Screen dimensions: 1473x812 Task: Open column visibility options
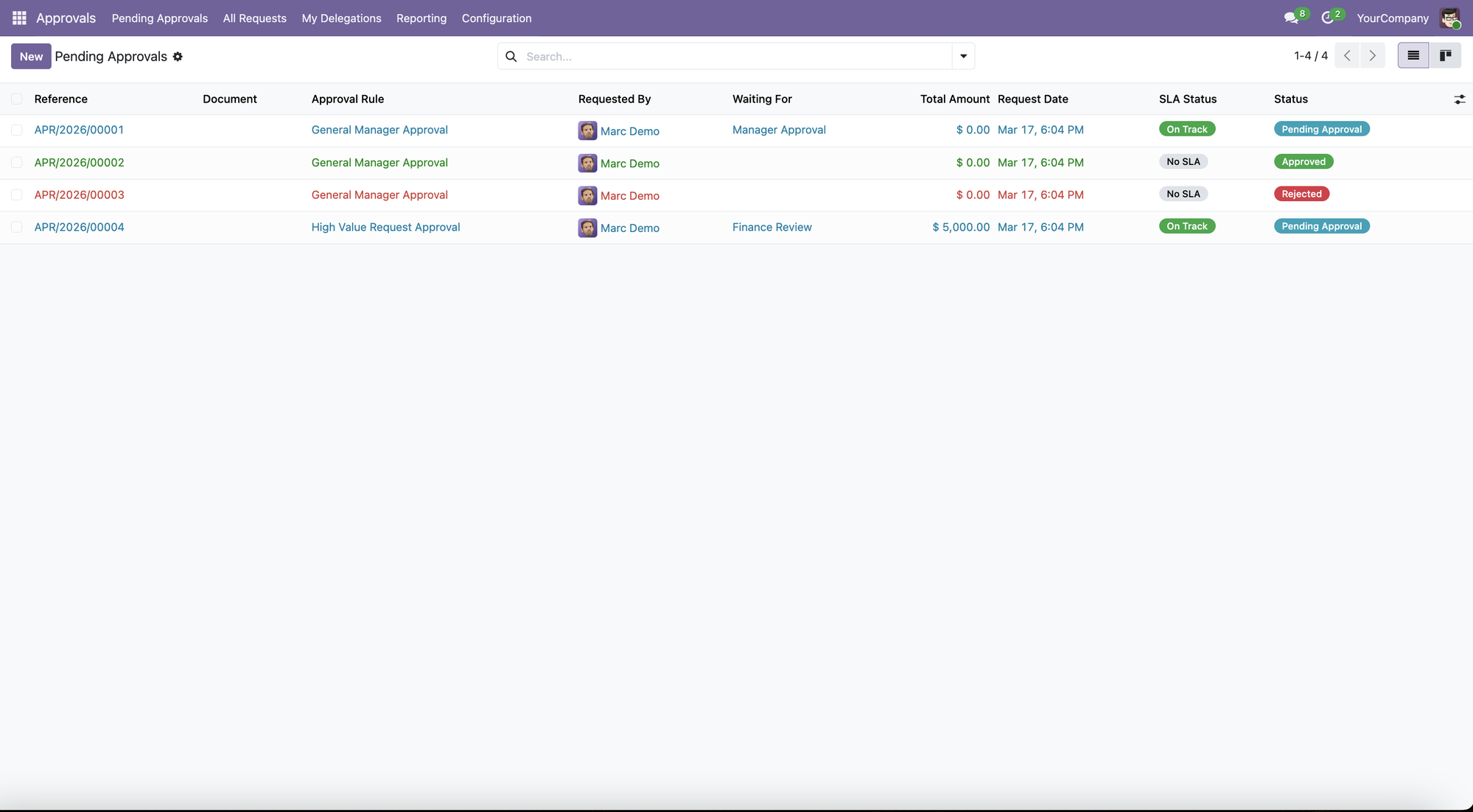pyautogui.click(x=1460, y=99)
